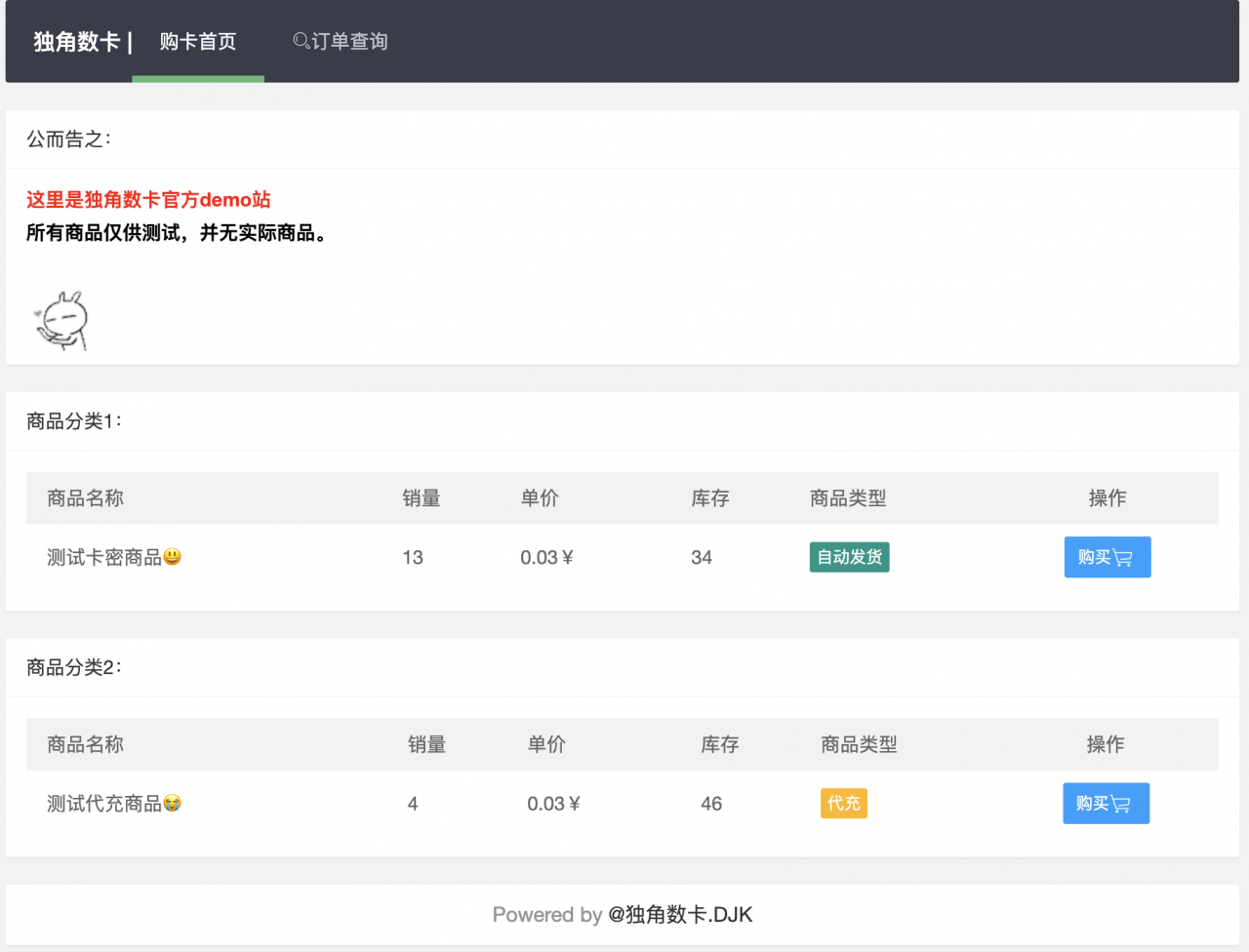1249x952 pixels.
Task: Click the green underline below 购卡首页
Action: 197,80
